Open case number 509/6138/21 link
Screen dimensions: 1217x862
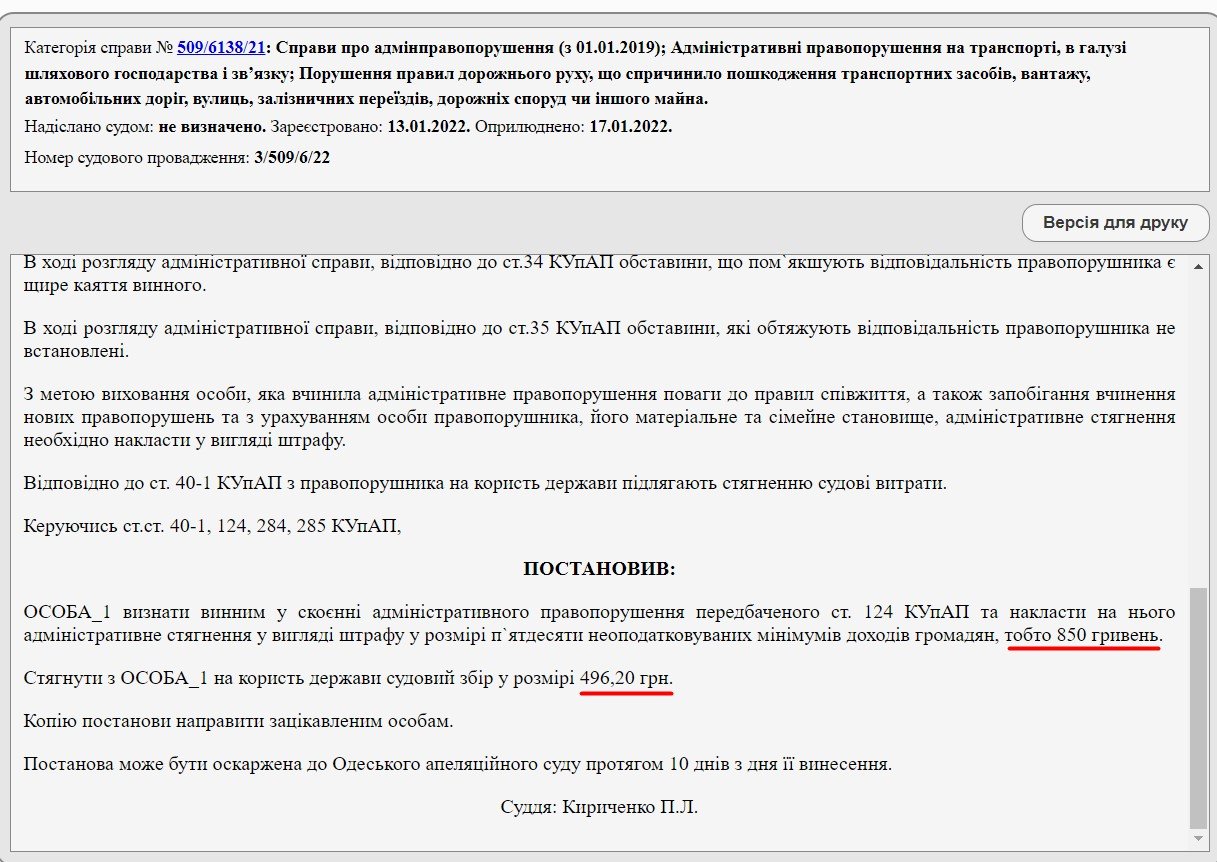coord(221,47)
